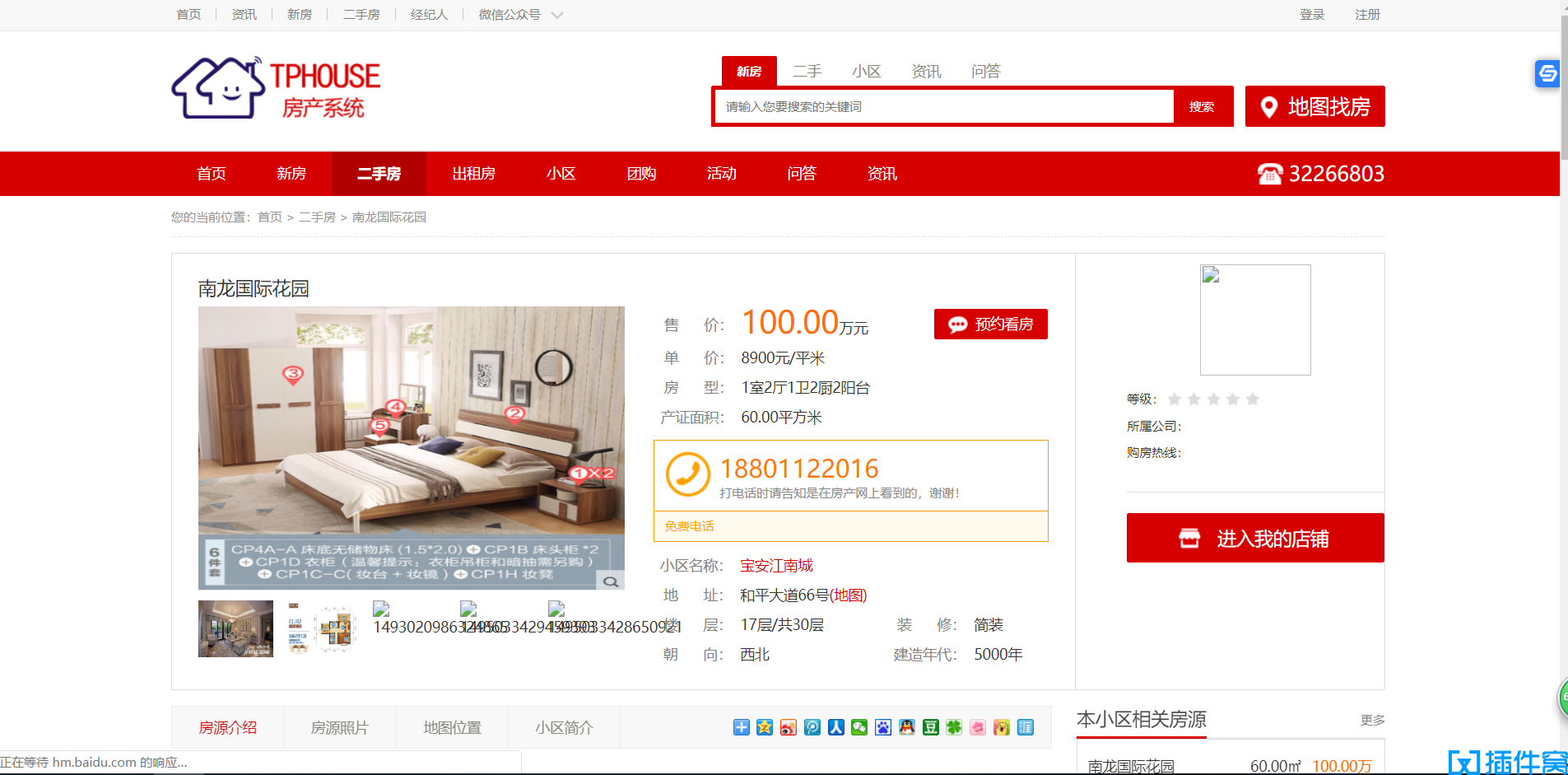
Task: Open 南龙国际花园 related listing
Action: coord(1131,766)
